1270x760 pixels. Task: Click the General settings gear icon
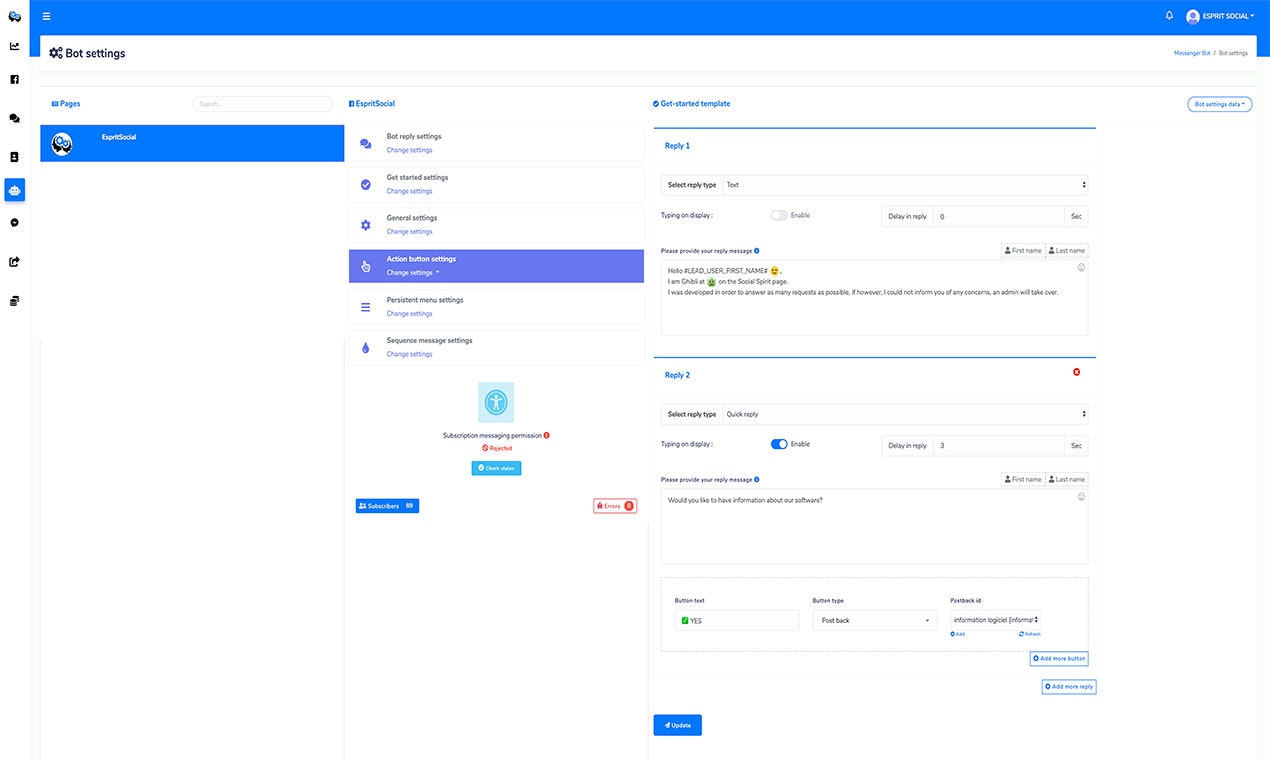[x=366, y=225]
